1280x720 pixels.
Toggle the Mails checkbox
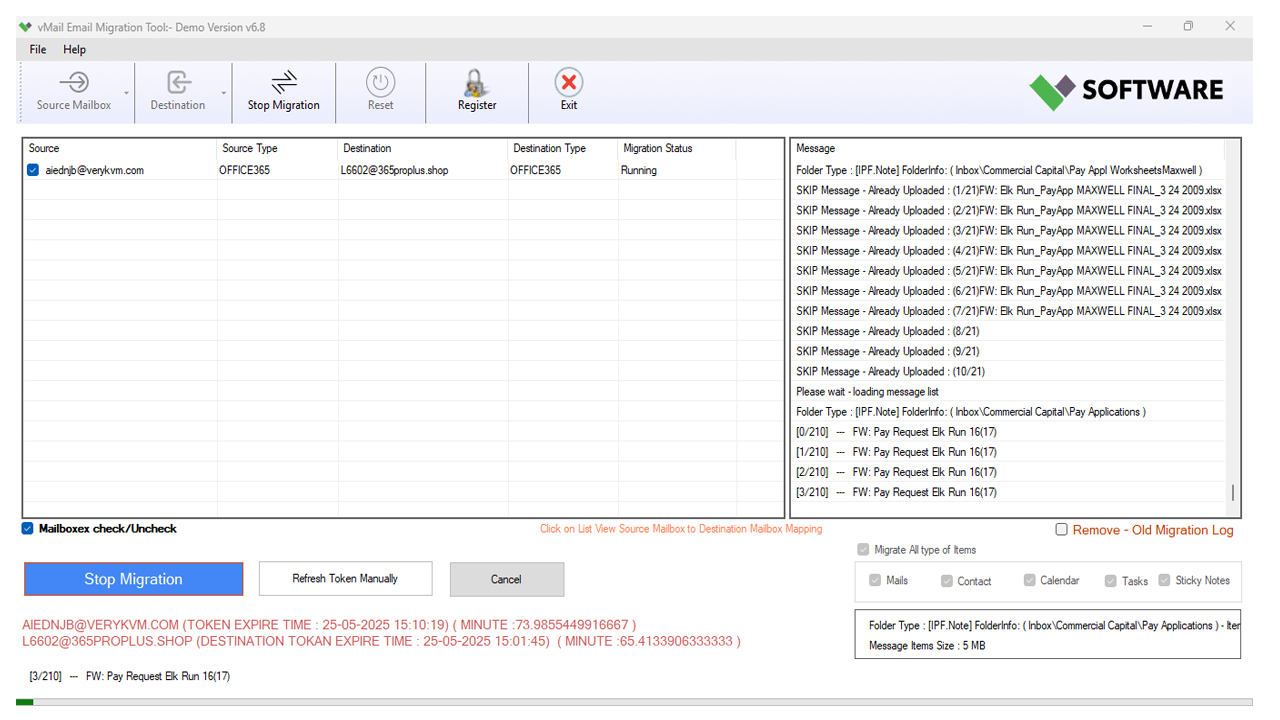click(x=875, y=580)
